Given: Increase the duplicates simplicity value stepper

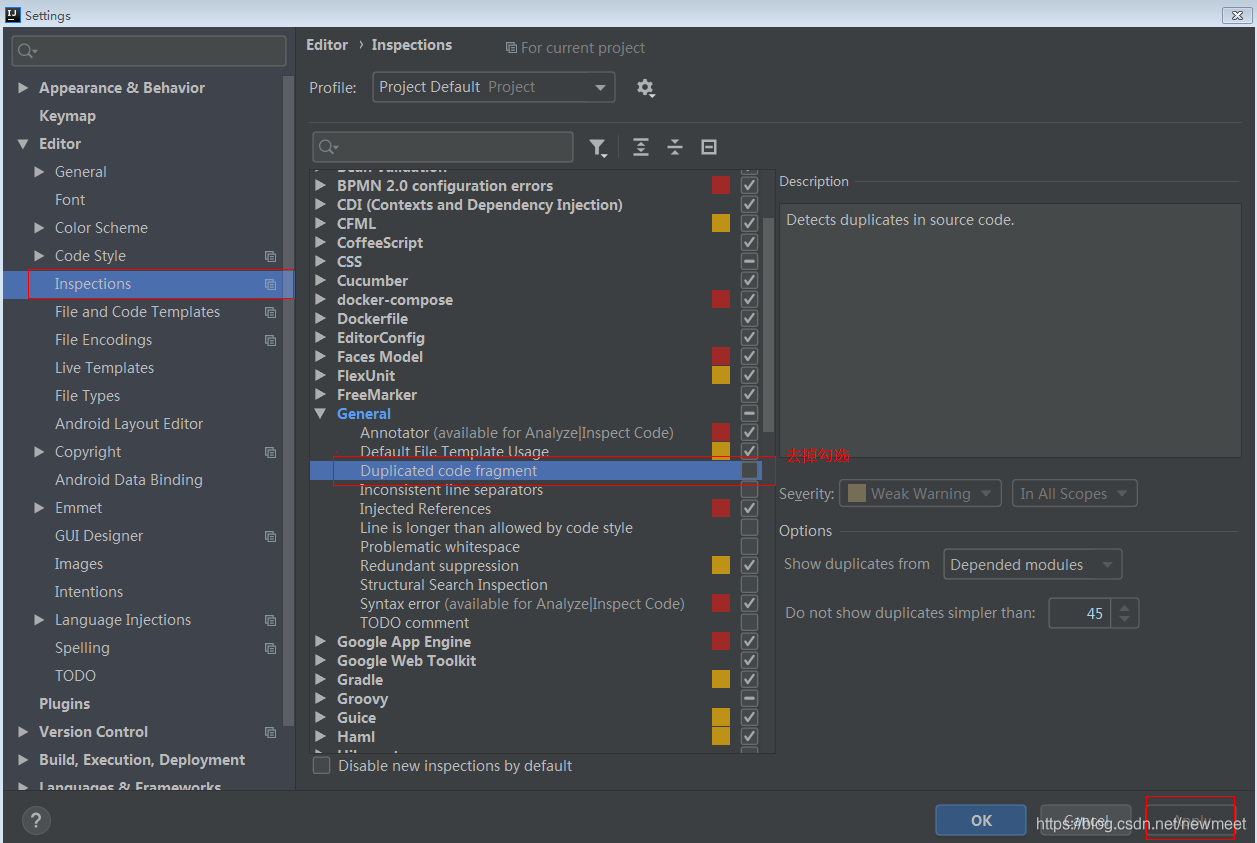Looking at the screenshot, I should click(x=1125, y=607).
